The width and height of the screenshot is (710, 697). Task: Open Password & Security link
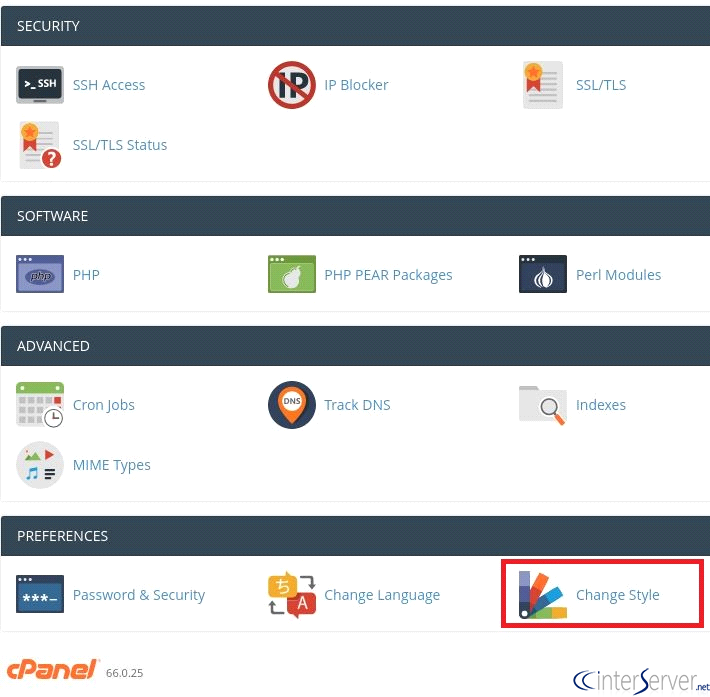click(139, 595)
